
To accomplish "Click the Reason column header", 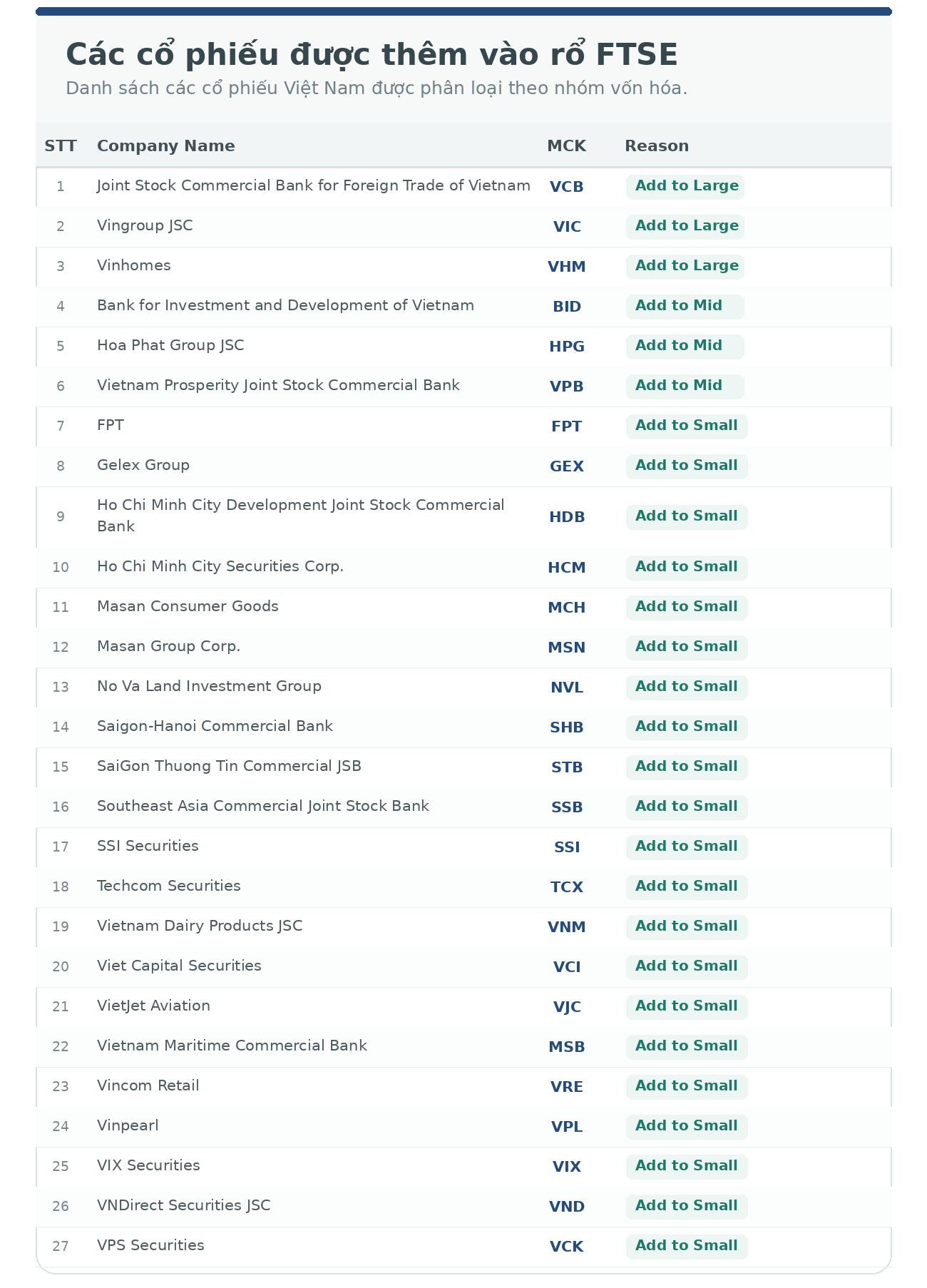I will coord(657,145).
